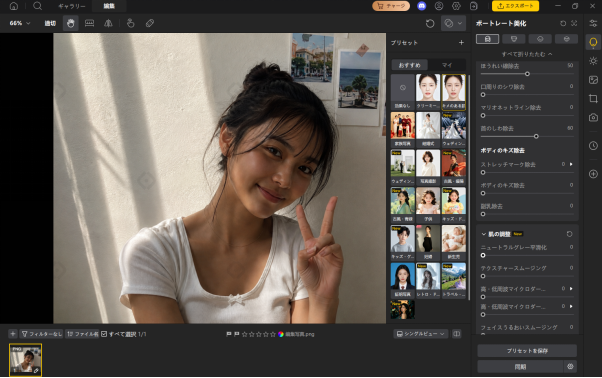Toggle the すべて選択 checkbox
Screen dimensions: 602x378
pos(104,334)
